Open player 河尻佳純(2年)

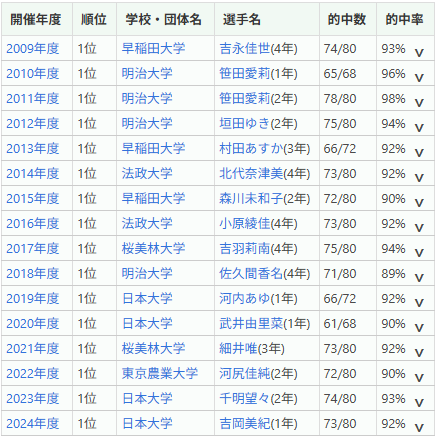(258, 374)
